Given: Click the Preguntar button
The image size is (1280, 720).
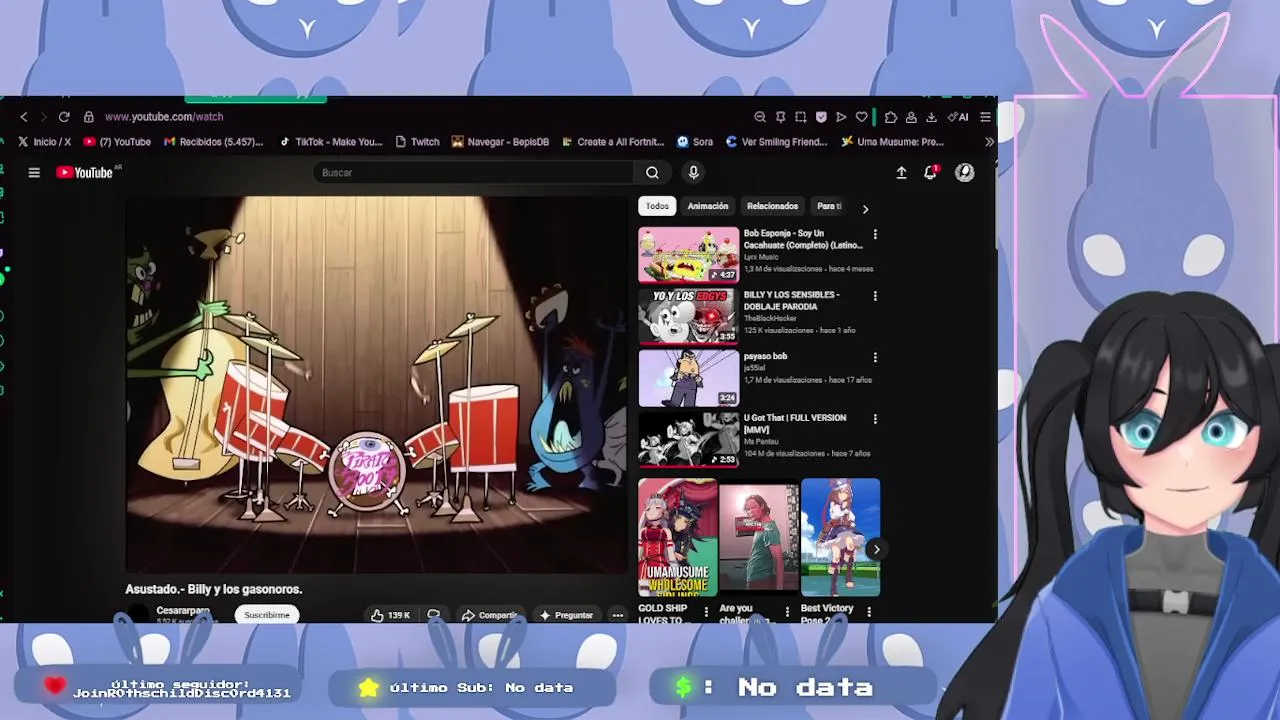Looking at the screenshot, I should [x=566, y=615].
